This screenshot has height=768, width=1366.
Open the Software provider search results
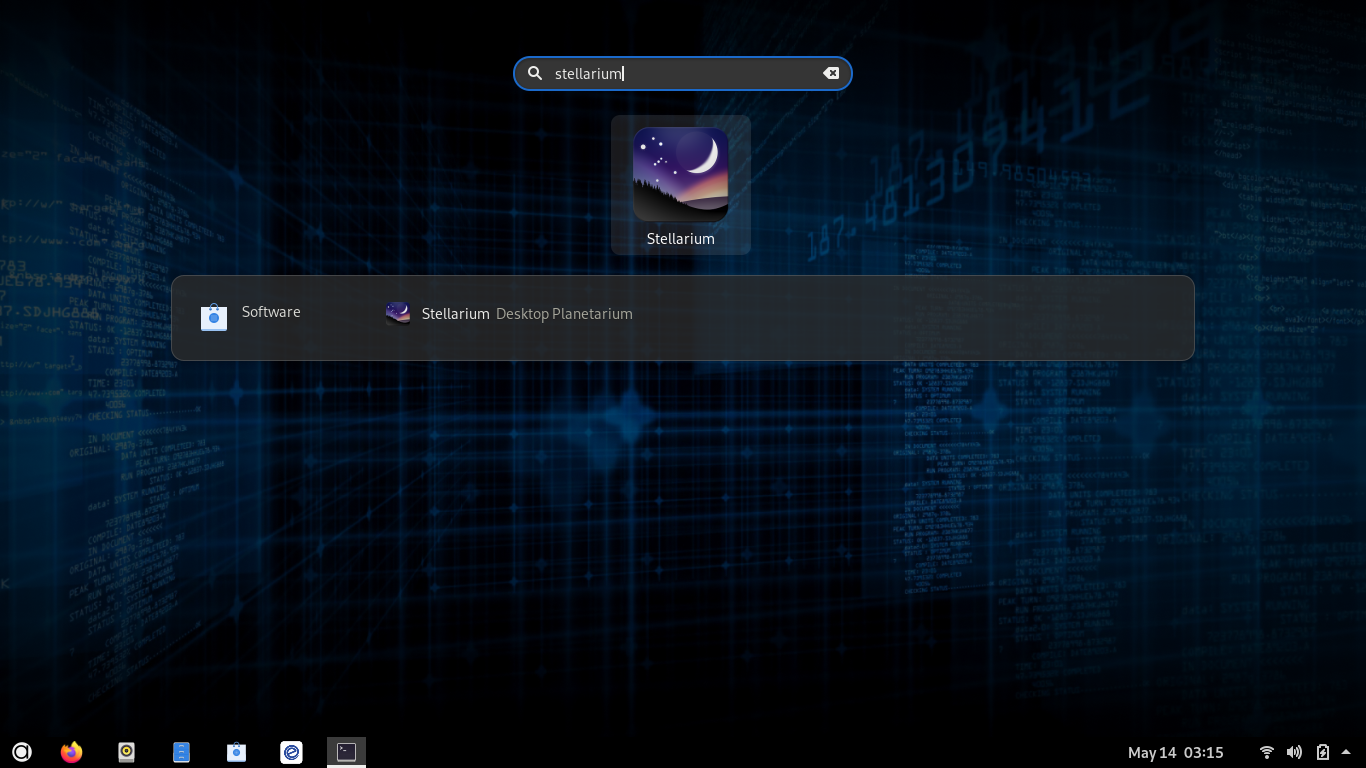[x=251, y=317]
